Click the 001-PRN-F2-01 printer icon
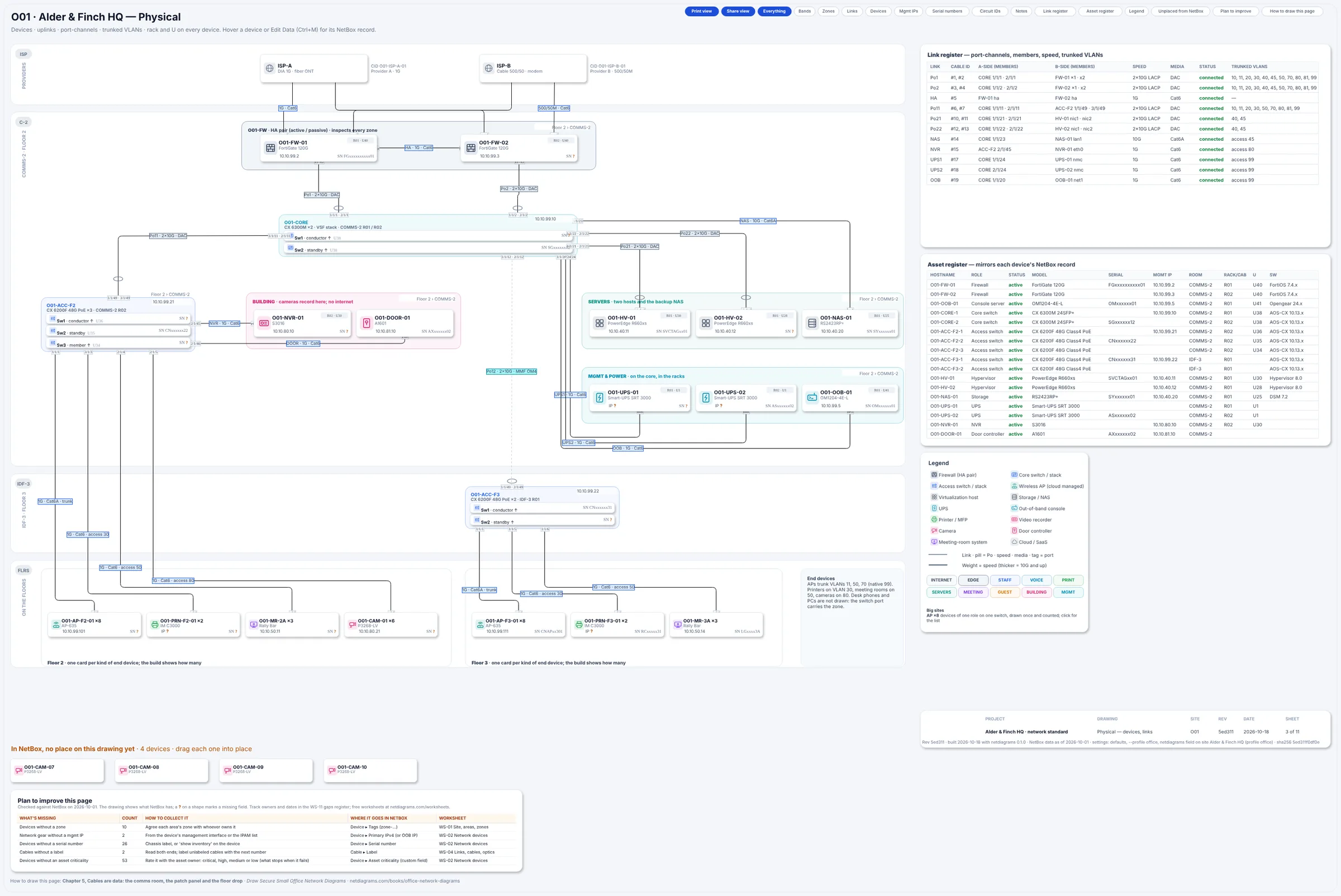This screenshot has height=896, width=1341. point(154,625)
